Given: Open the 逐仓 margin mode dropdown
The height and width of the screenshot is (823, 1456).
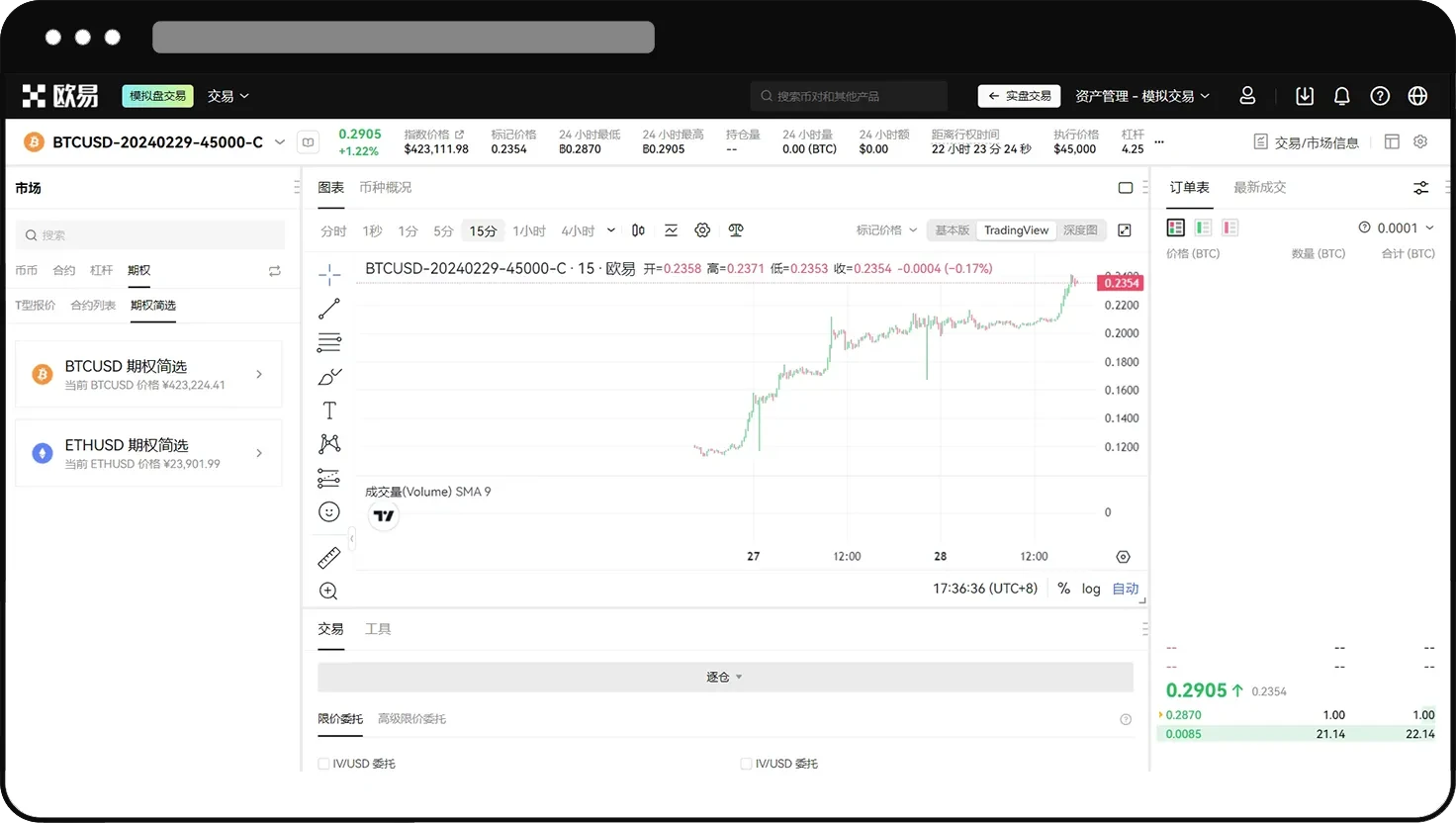Looking at the screenshot, I should pyautogui.click(x=725, y=677).
